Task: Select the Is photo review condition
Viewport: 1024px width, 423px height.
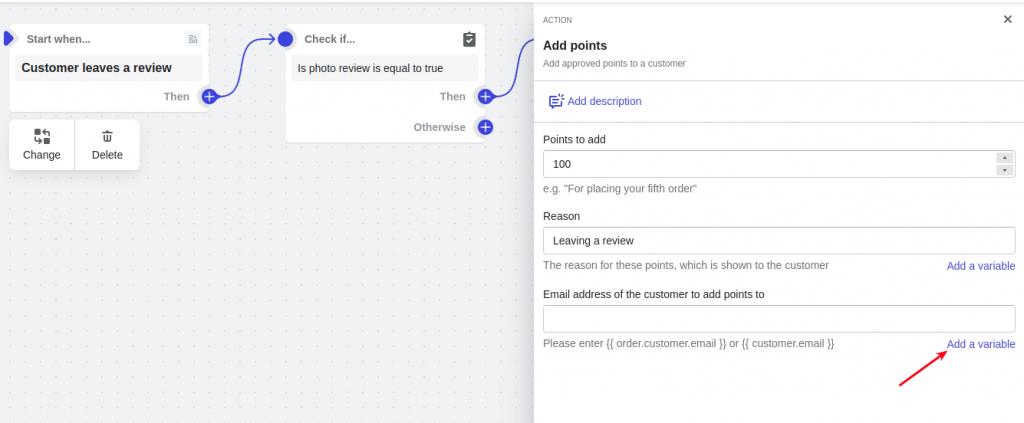Action: [x=385, y=68]
